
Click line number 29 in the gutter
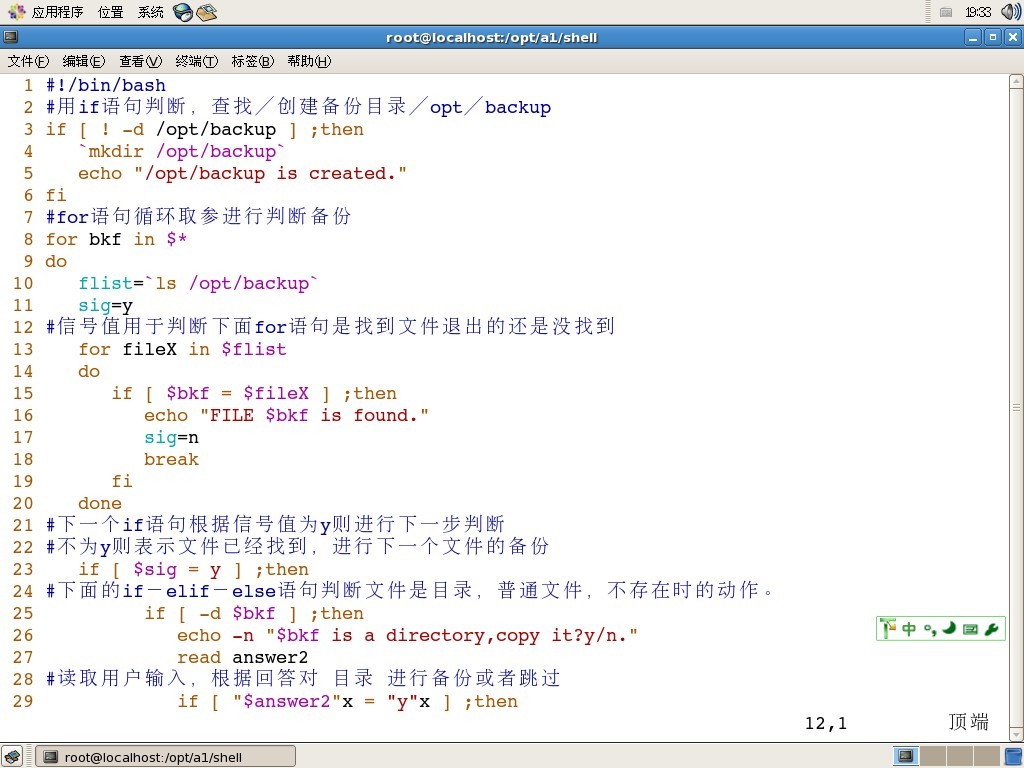[x=23, y=701]
